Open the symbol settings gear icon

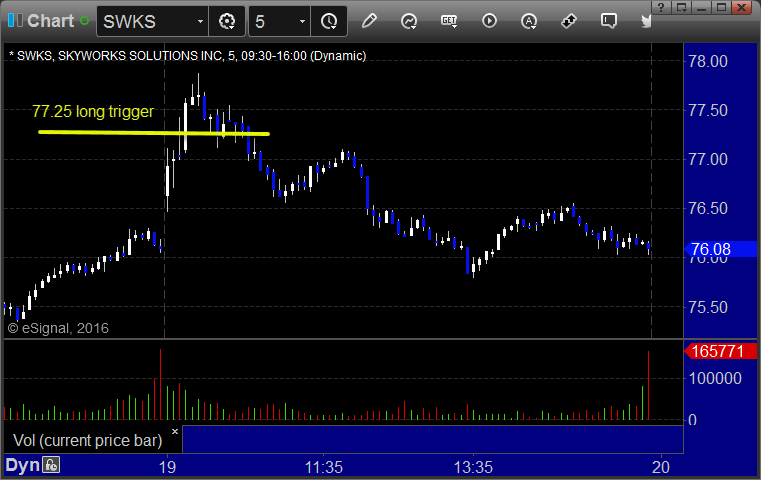point(227,21)
